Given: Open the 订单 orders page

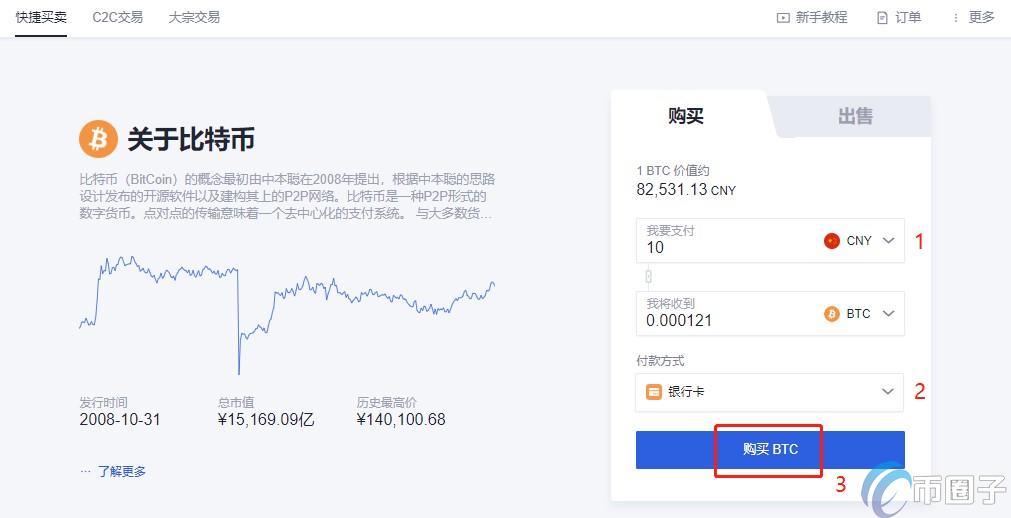Looking at the screenshot, I should click(908, 17).
